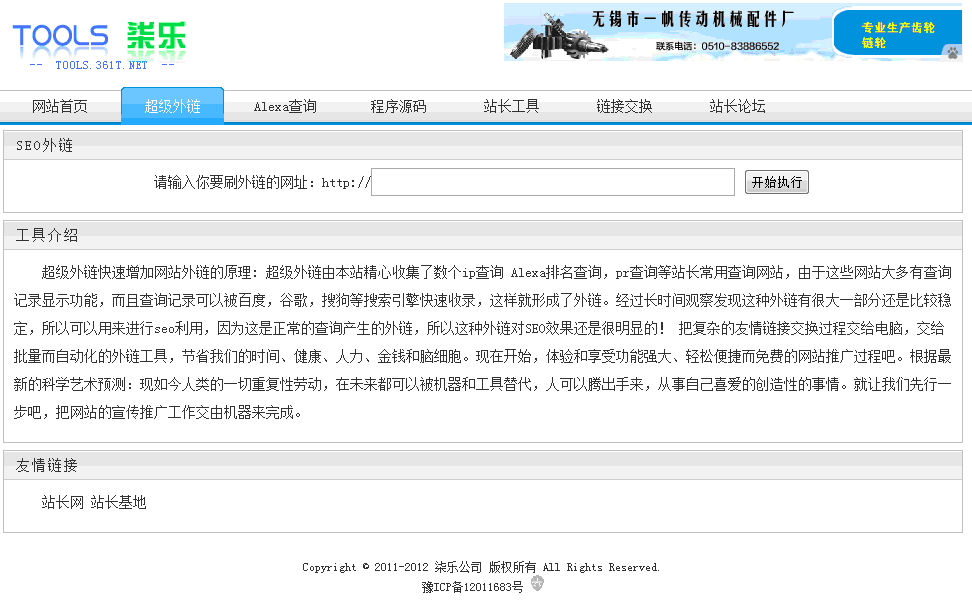This screenshot has width=972, height=604.
Task: Select the 超级外链 tab
Action: pyautogui.click(x=172, y=106)
